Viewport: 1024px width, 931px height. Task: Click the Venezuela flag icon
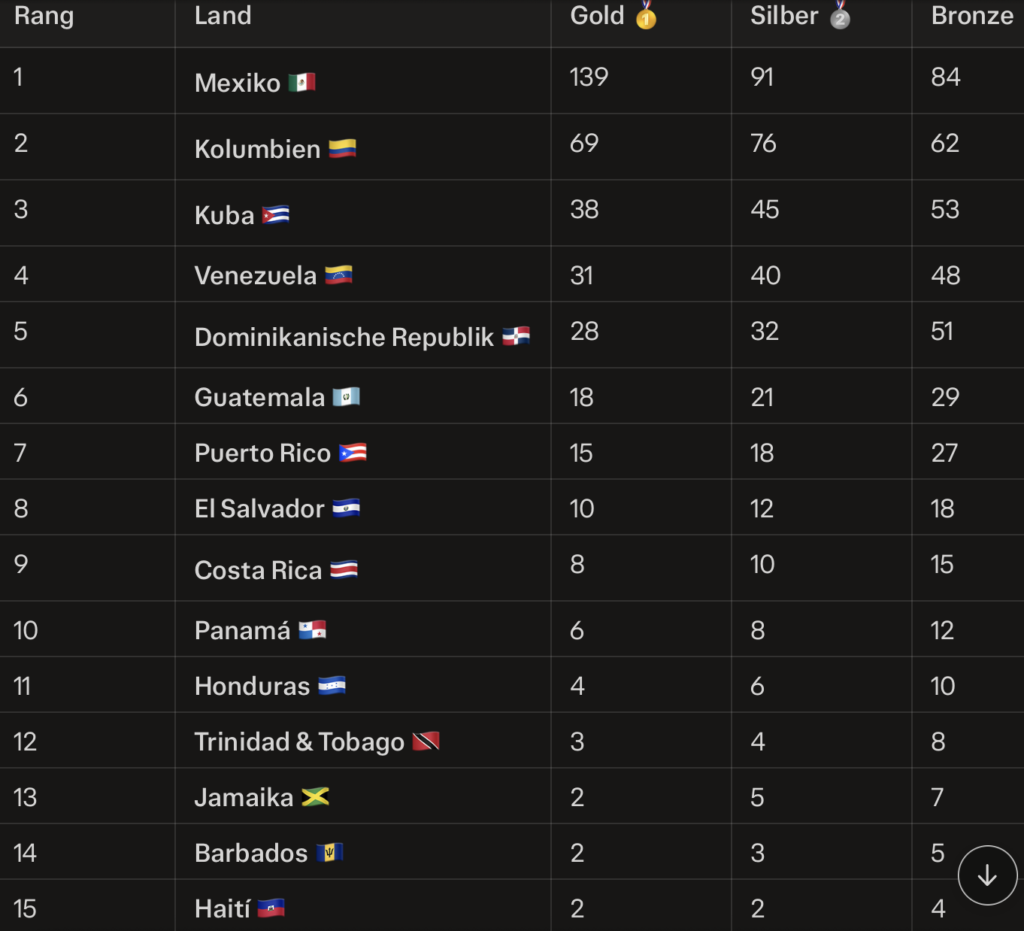[x=338, y=275]
